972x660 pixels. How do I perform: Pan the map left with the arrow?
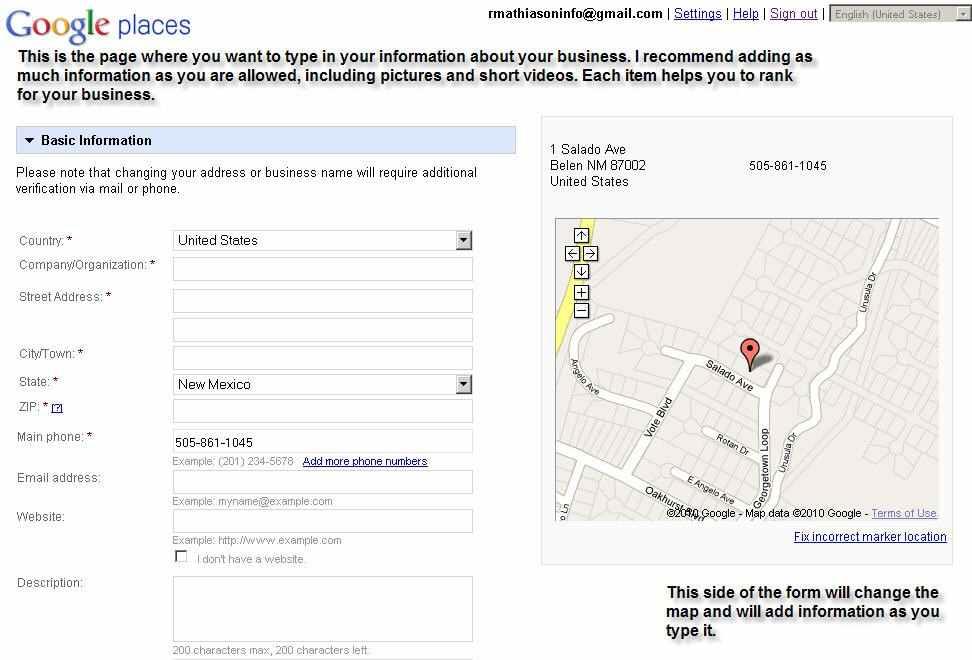point(572,254)
